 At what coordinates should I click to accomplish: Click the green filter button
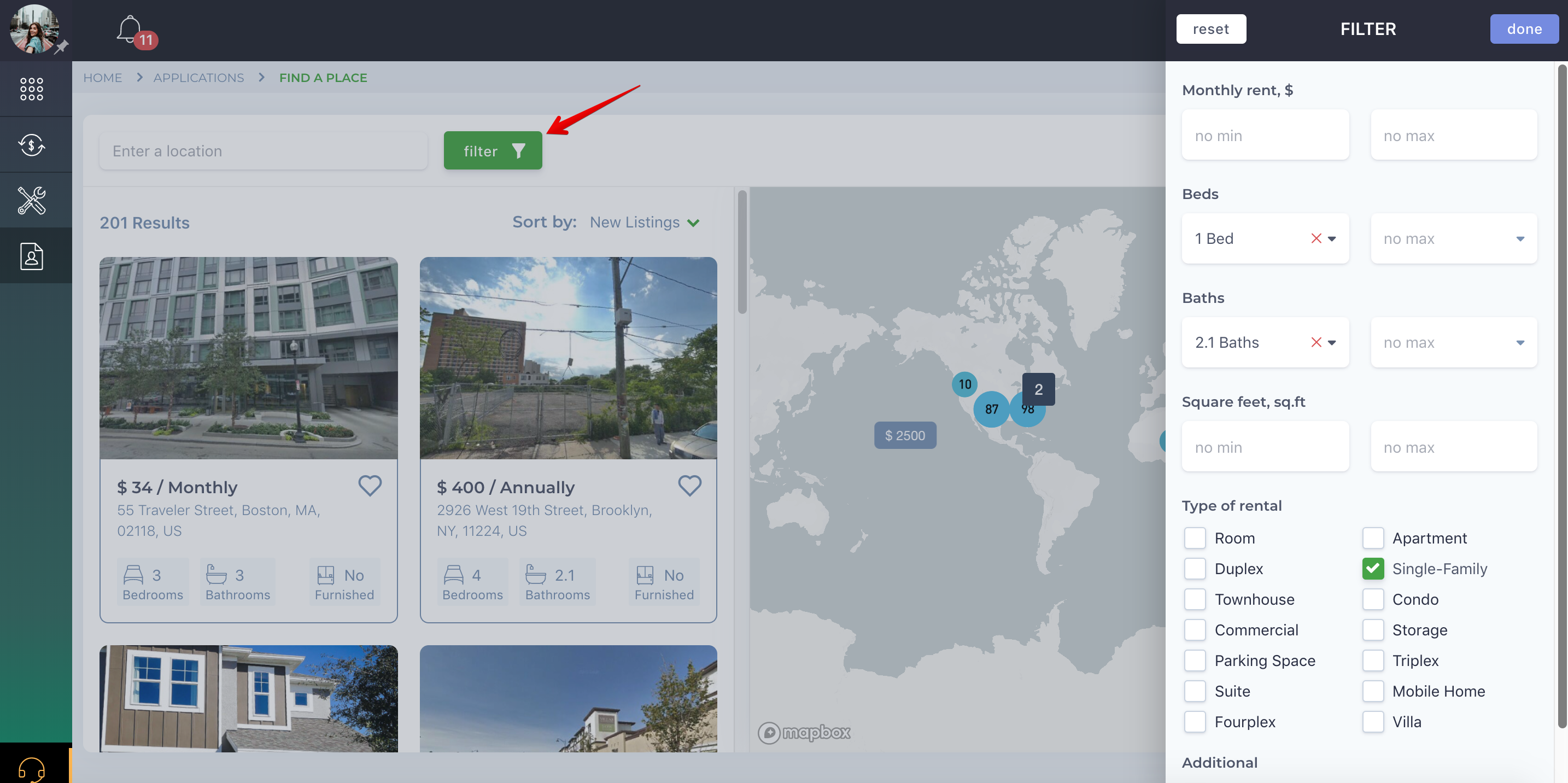point(493,150)
